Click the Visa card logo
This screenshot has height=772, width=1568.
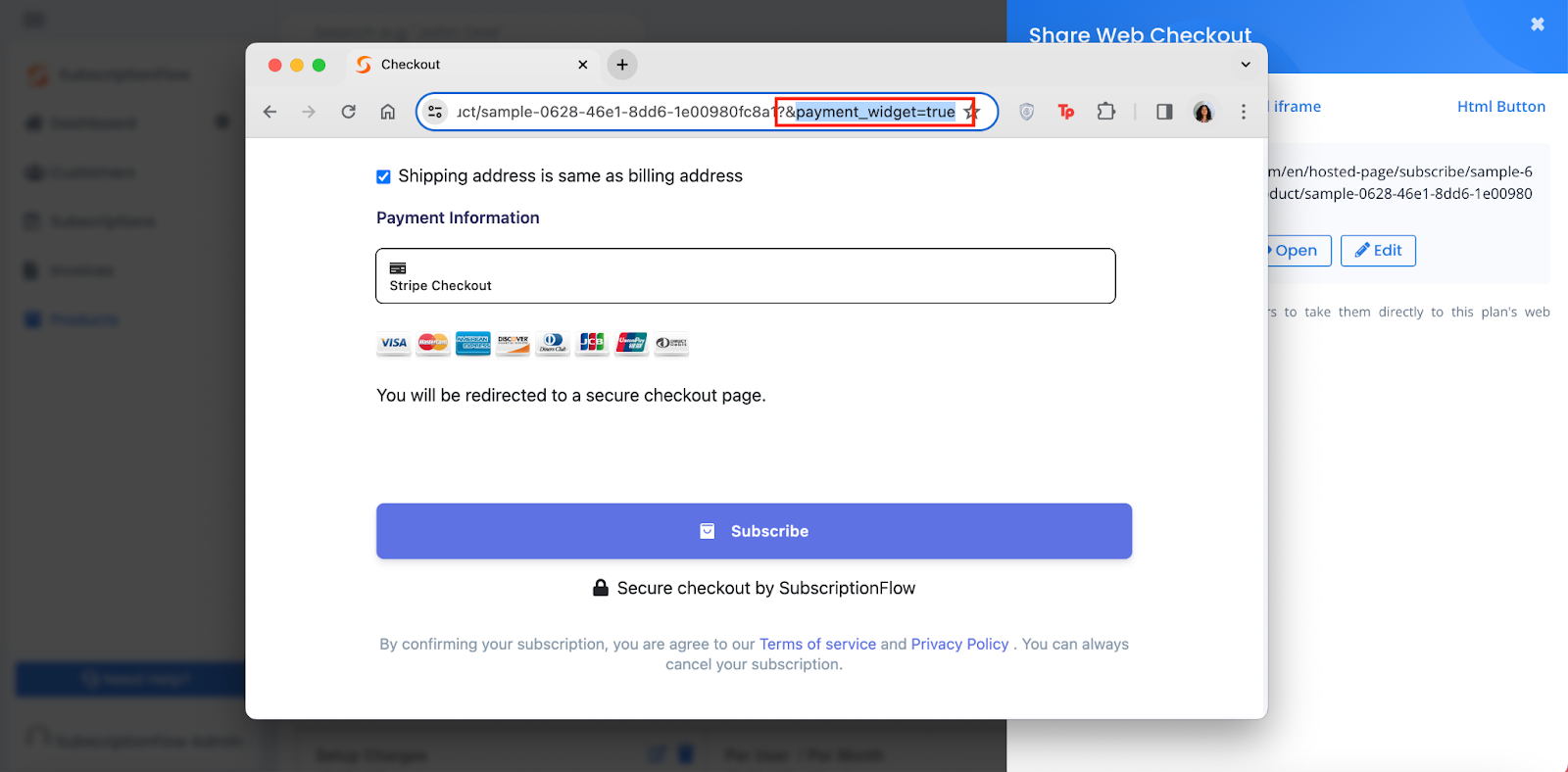tap(394, 343)
